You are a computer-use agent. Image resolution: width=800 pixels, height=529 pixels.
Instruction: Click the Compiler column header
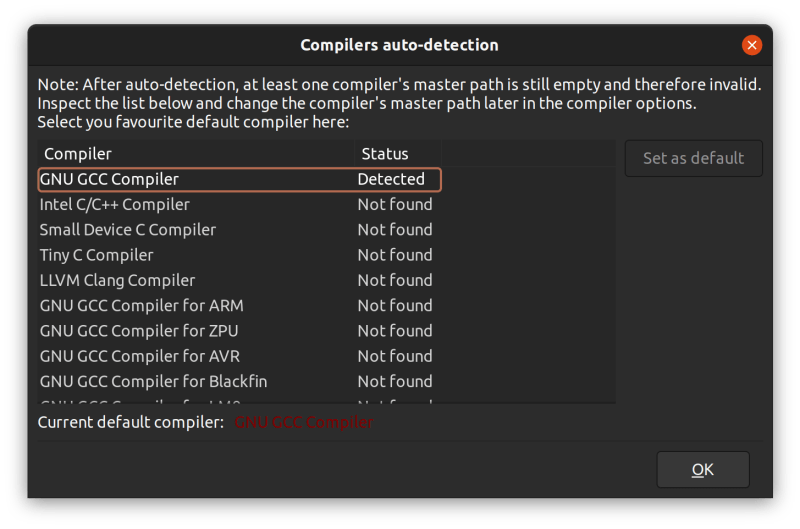[x=78, y=154]
